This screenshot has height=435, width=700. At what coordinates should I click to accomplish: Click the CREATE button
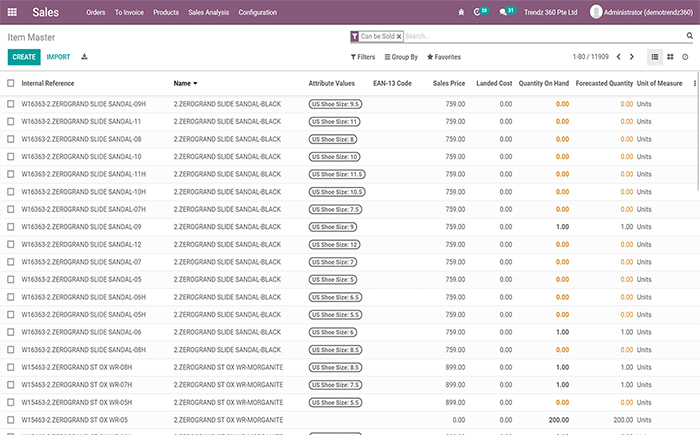pos(23,57)
